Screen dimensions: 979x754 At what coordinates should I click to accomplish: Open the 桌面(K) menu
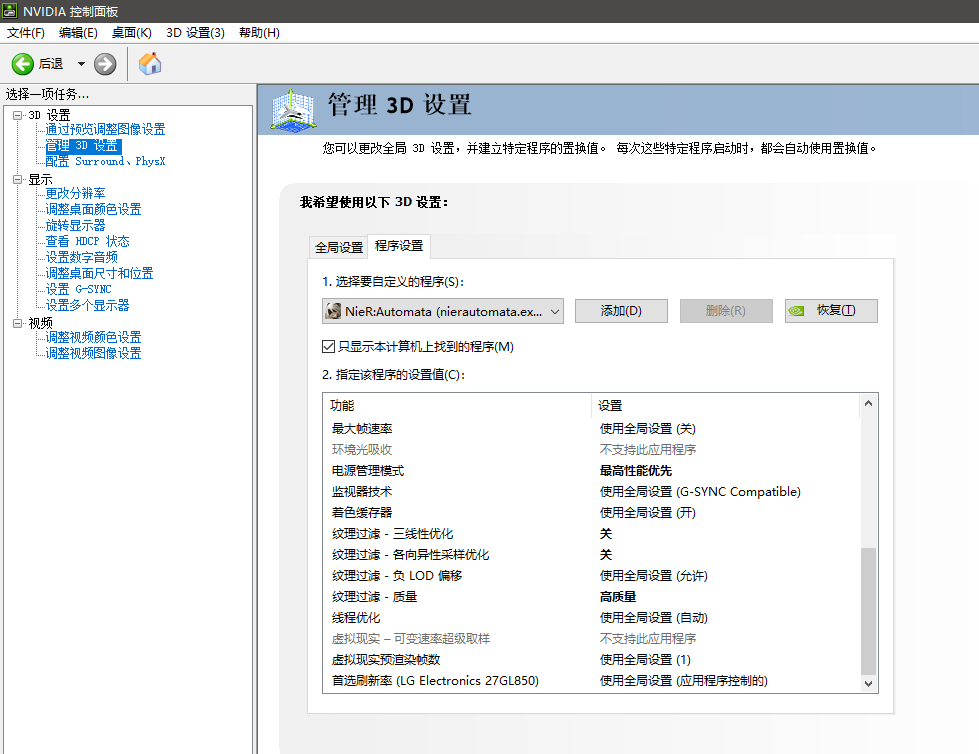point(132,33)
